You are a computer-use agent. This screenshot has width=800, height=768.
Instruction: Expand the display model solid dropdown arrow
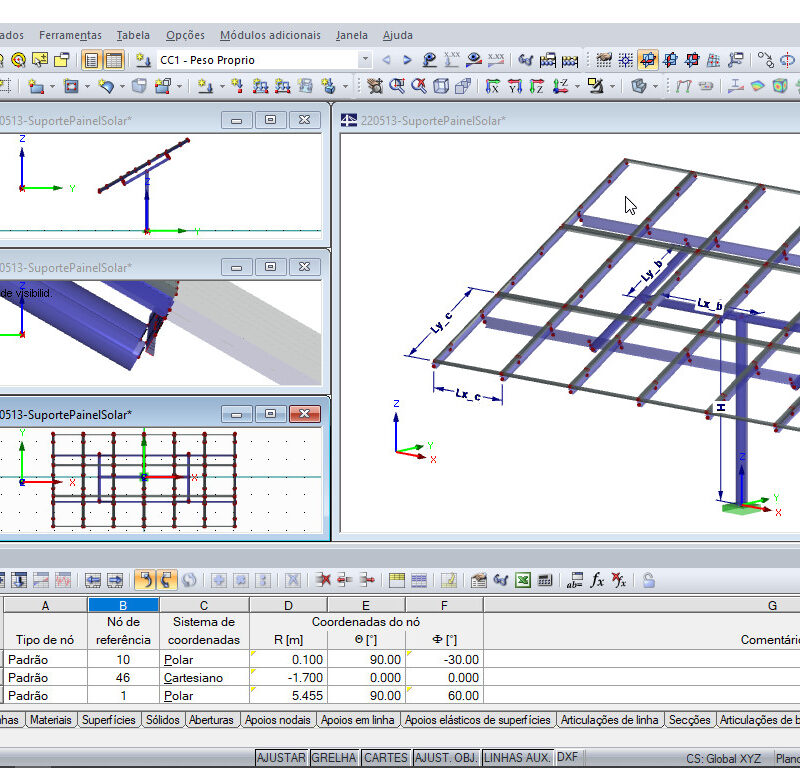click(656, 86)
